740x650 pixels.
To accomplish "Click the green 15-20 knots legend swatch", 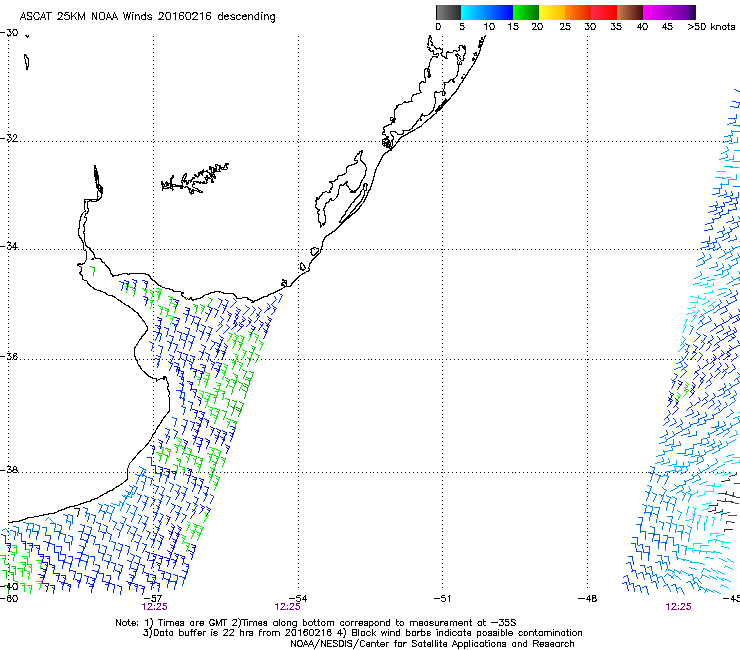I will click(526, 12).
